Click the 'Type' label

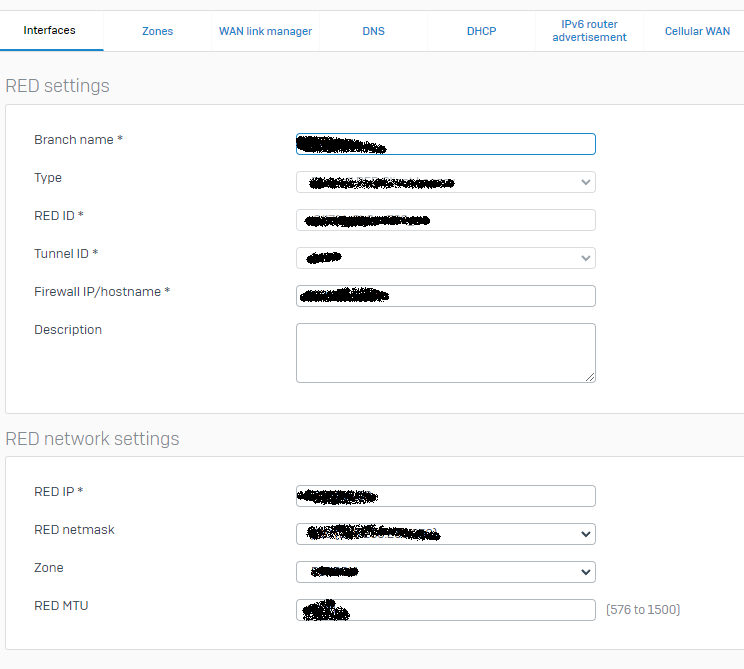[x=48, y=178]
